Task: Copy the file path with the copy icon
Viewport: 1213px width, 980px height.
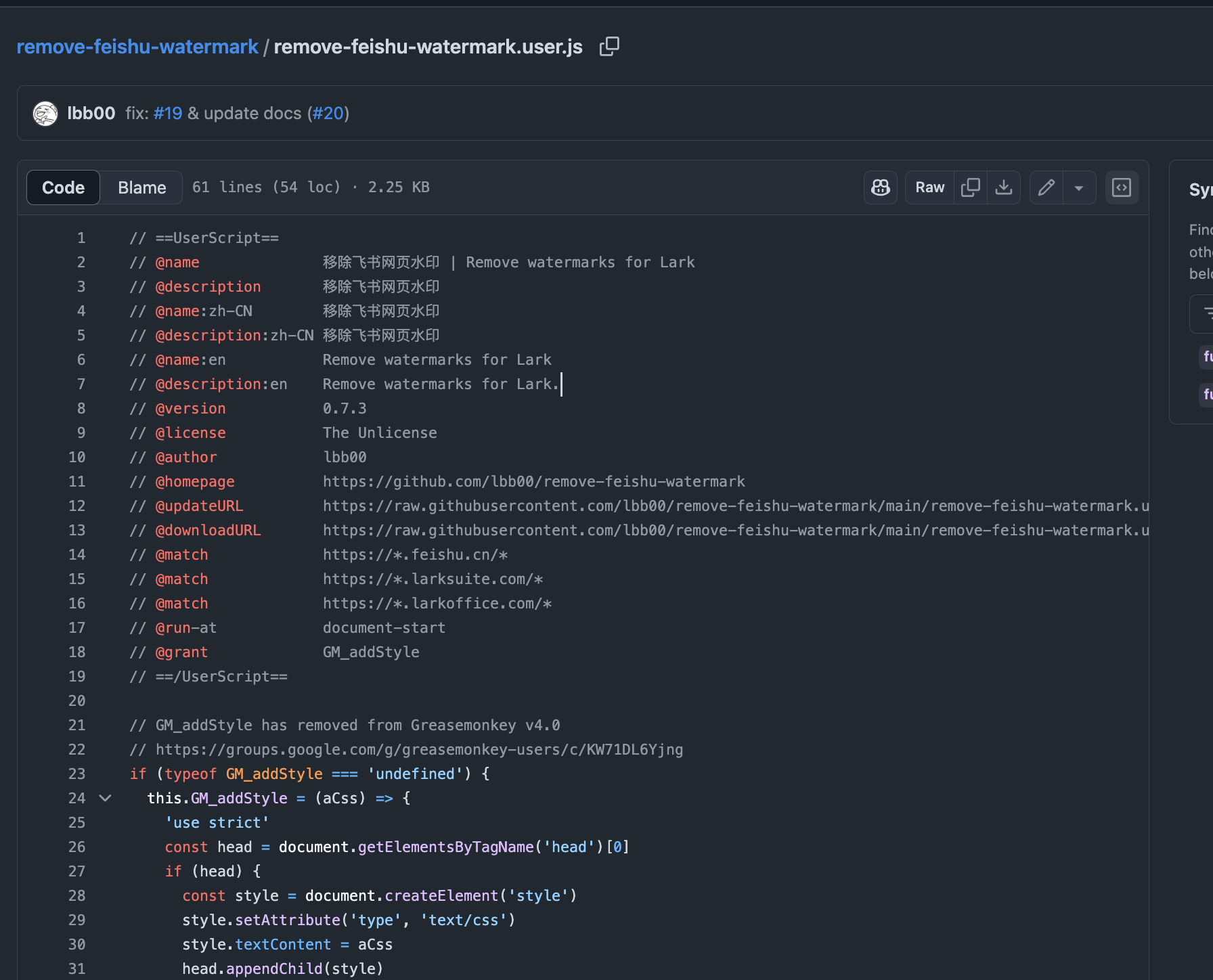Action: (x=609, y=47)
